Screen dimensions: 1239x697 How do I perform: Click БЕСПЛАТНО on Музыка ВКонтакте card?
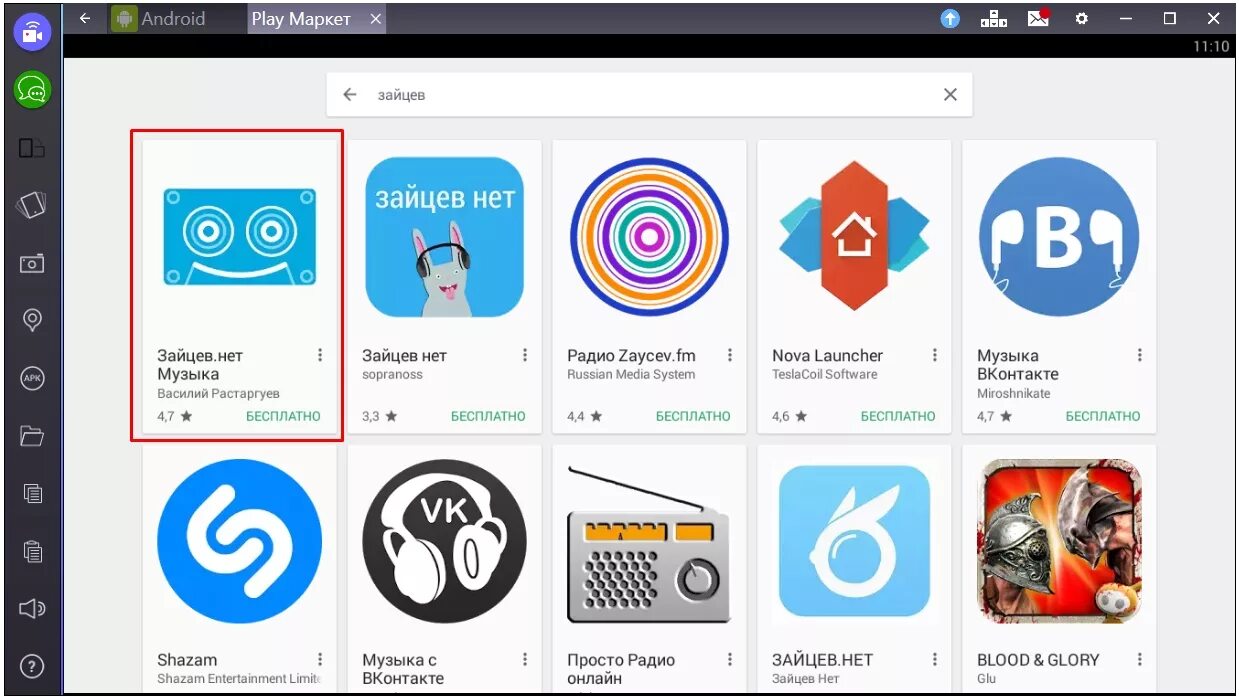(1103, 416)
